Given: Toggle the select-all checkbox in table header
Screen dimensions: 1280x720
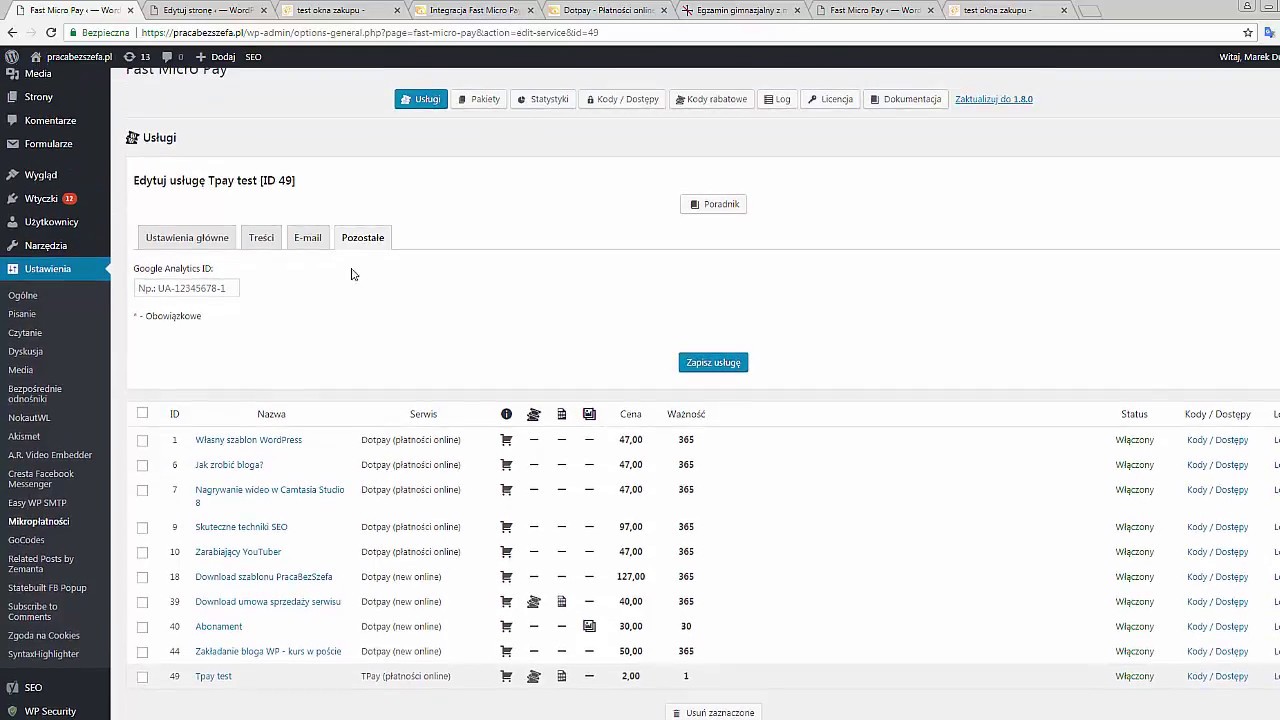Looking at the screenshot, I should (x=142, y=413).
